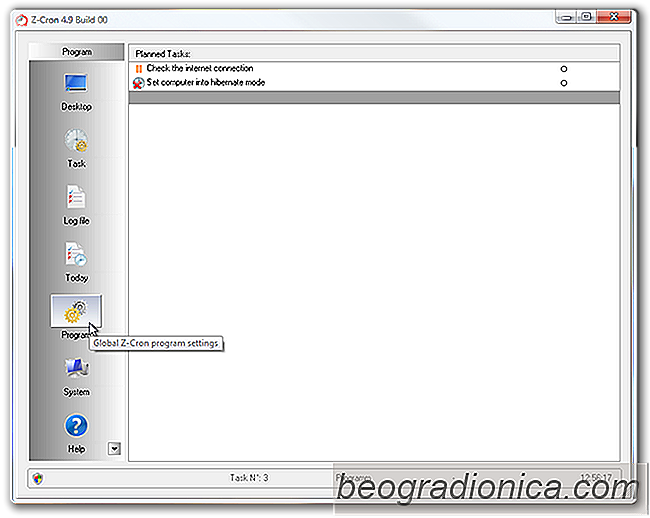Open the Help question mark icon
The height and width of the screenshot is (518, 650).
pyautogui.click(x=76, y=426)
